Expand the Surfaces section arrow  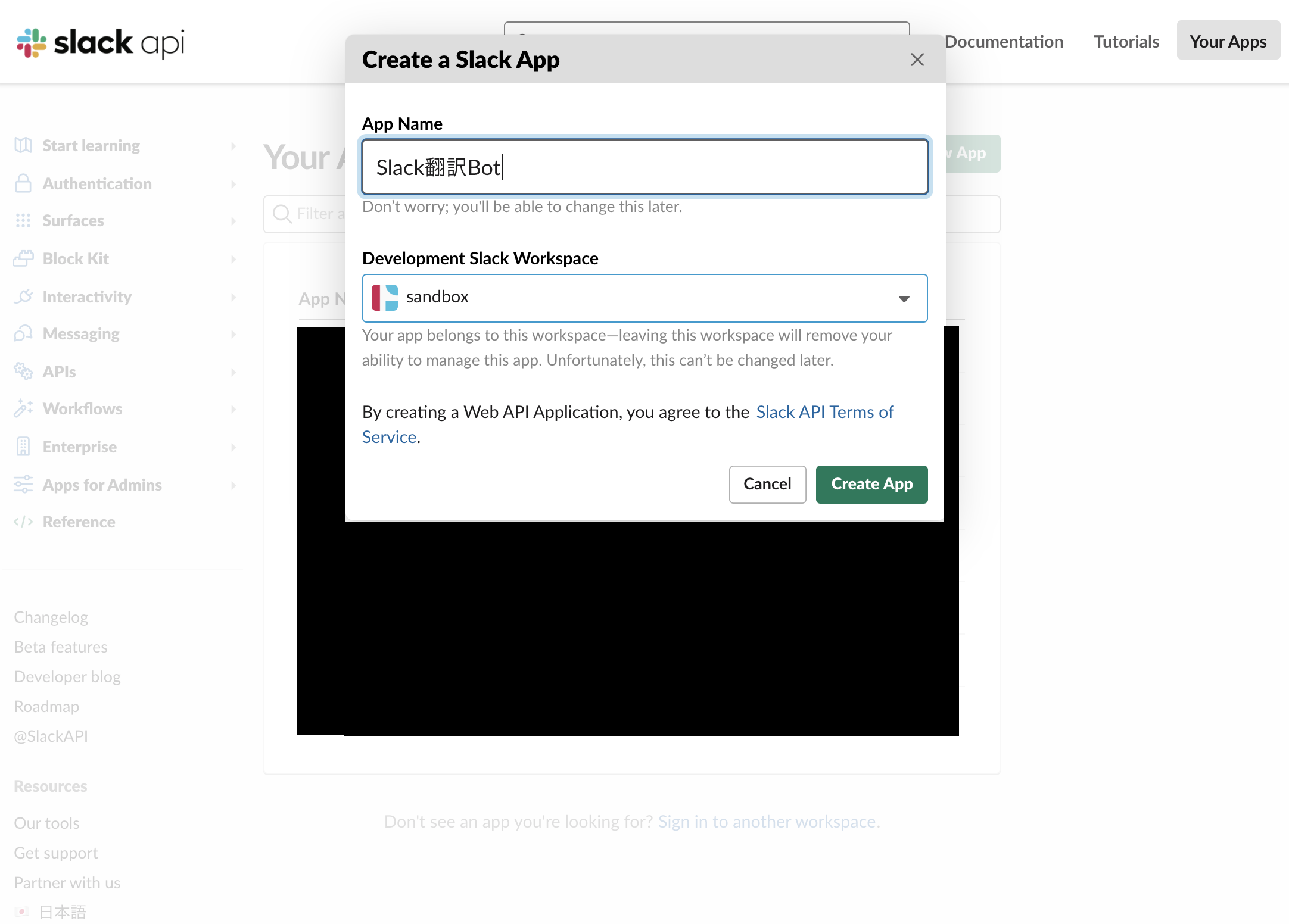pyautogui.click(x=233, y=221)
